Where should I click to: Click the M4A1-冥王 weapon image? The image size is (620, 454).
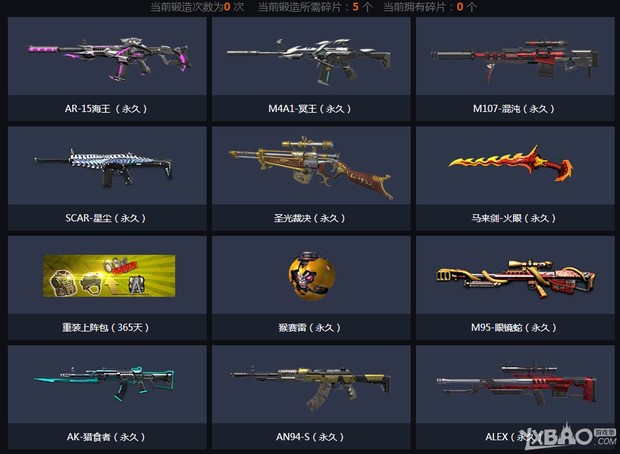coord(309,61)
